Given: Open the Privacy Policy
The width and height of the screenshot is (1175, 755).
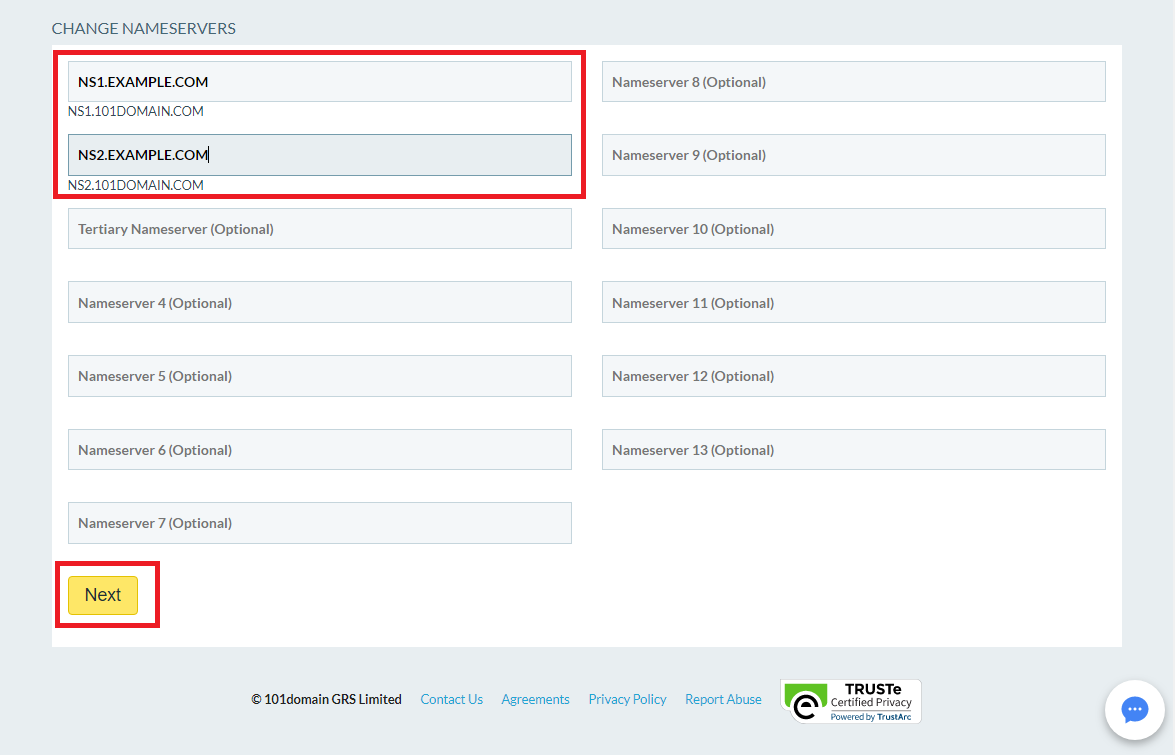Looking at the screenshot, I should 627,699.
